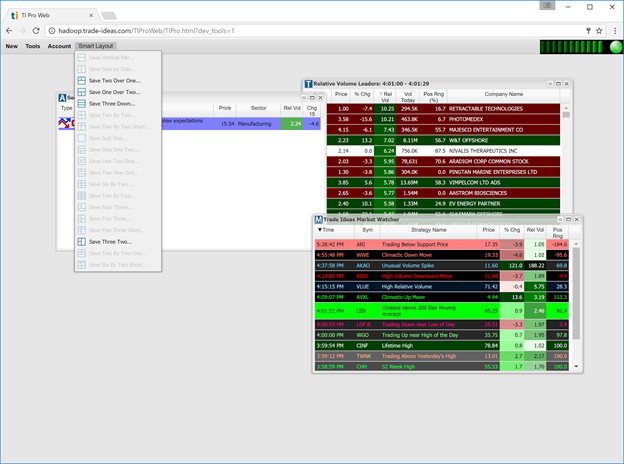Image resolution: width=624 pixels, height=464 pixels.
Task: Select the W&T OFFSHORE row
Action: [x=443, y=140]
